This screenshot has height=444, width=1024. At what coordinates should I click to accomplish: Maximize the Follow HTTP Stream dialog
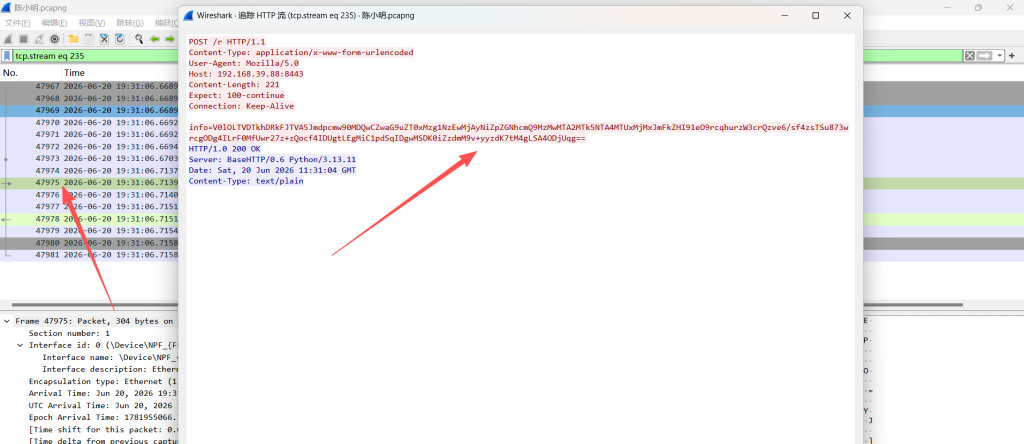click(x=816, y=16)
